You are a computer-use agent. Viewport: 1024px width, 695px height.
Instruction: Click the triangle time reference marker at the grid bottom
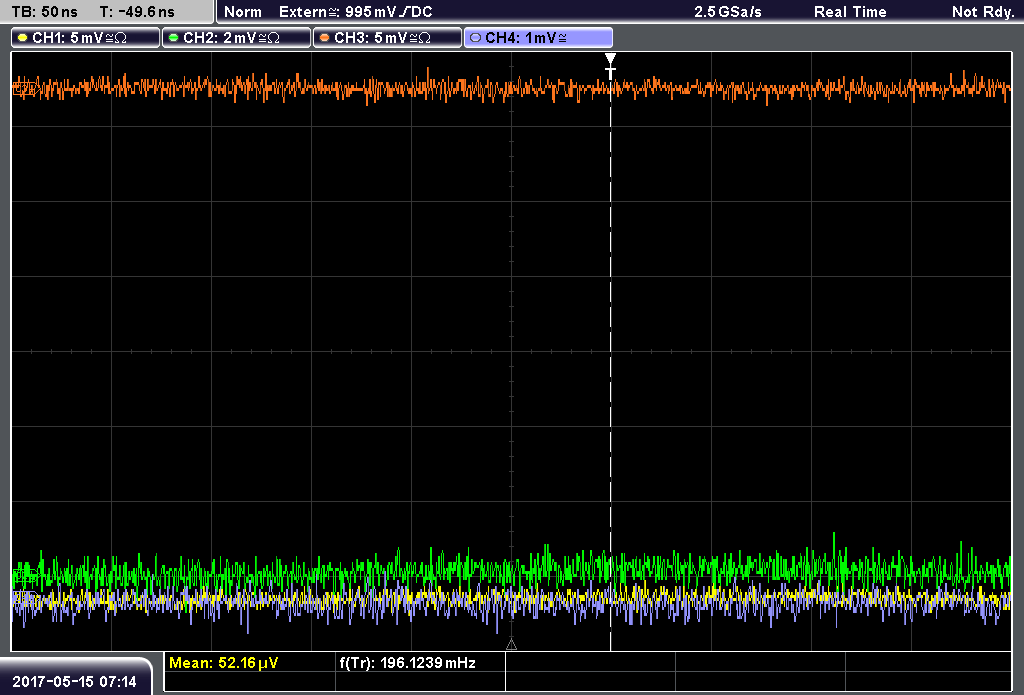click(511, 645)
